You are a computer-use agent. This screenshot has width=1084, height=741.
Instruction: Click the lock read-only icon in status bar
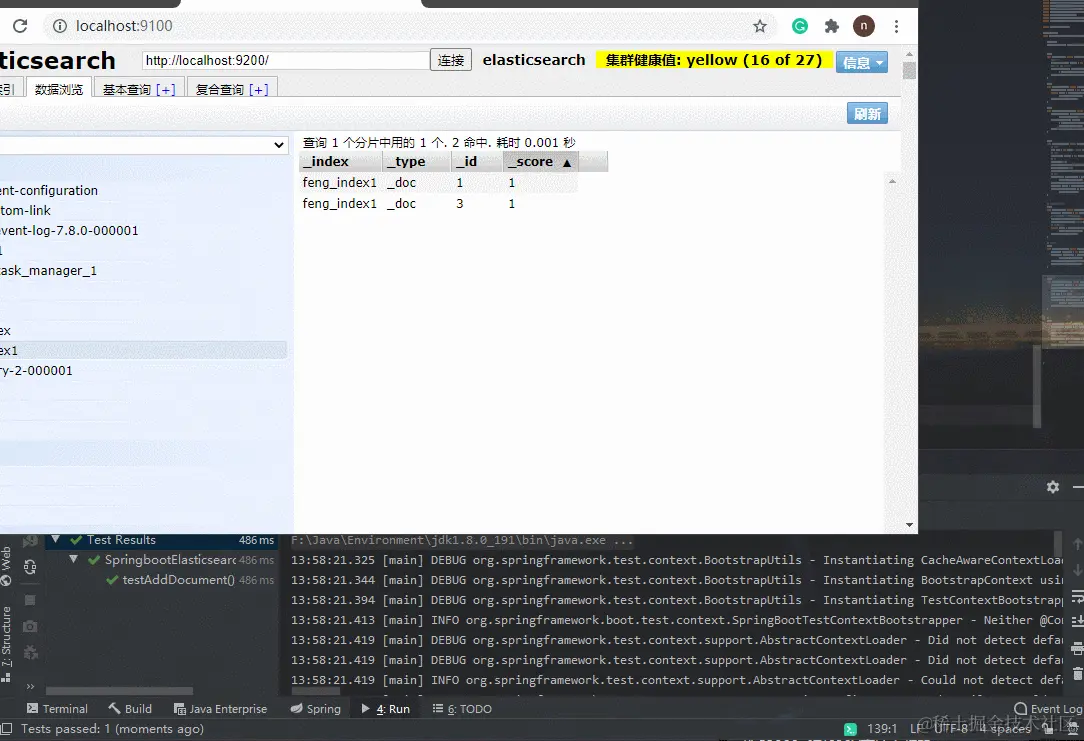[1048, 729]
